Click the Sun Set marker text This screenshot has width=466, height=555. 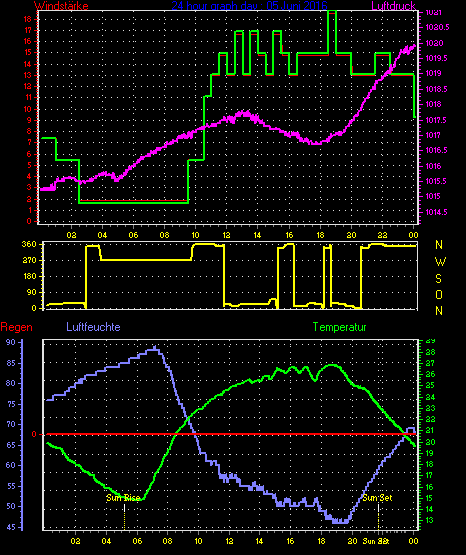coord(377,498)
